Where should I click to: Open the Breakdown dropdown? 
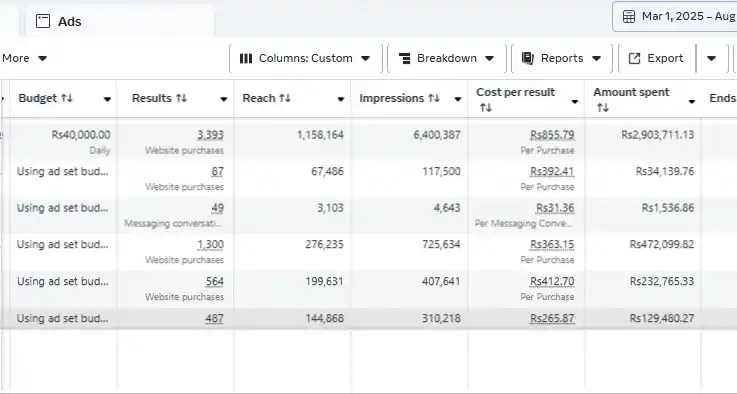(x=447, y=58)
